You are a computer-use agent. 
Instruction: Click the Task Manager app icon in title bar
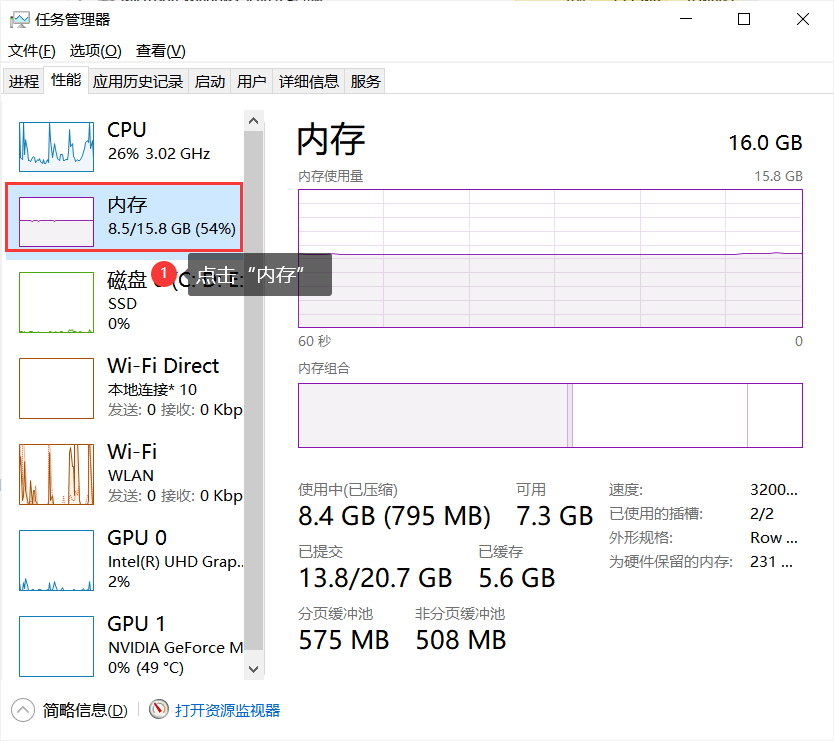point(20,20)
